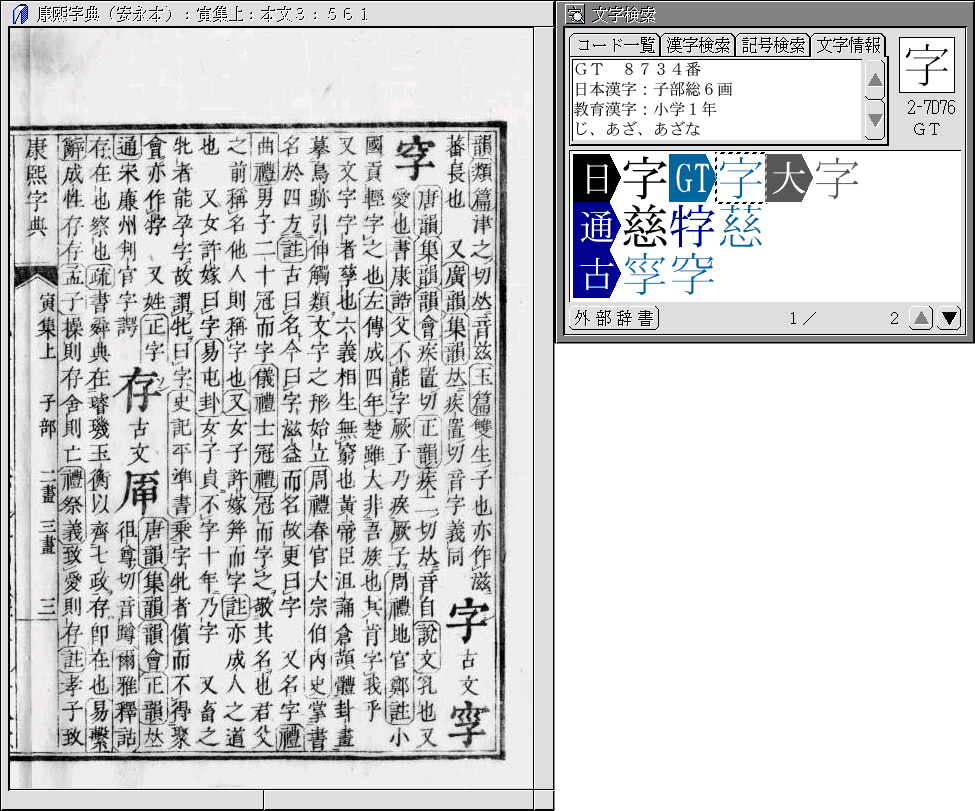Screen dimensions: 975x811
Task: Click the 古 category label
Action: click(x=595, y=274)
